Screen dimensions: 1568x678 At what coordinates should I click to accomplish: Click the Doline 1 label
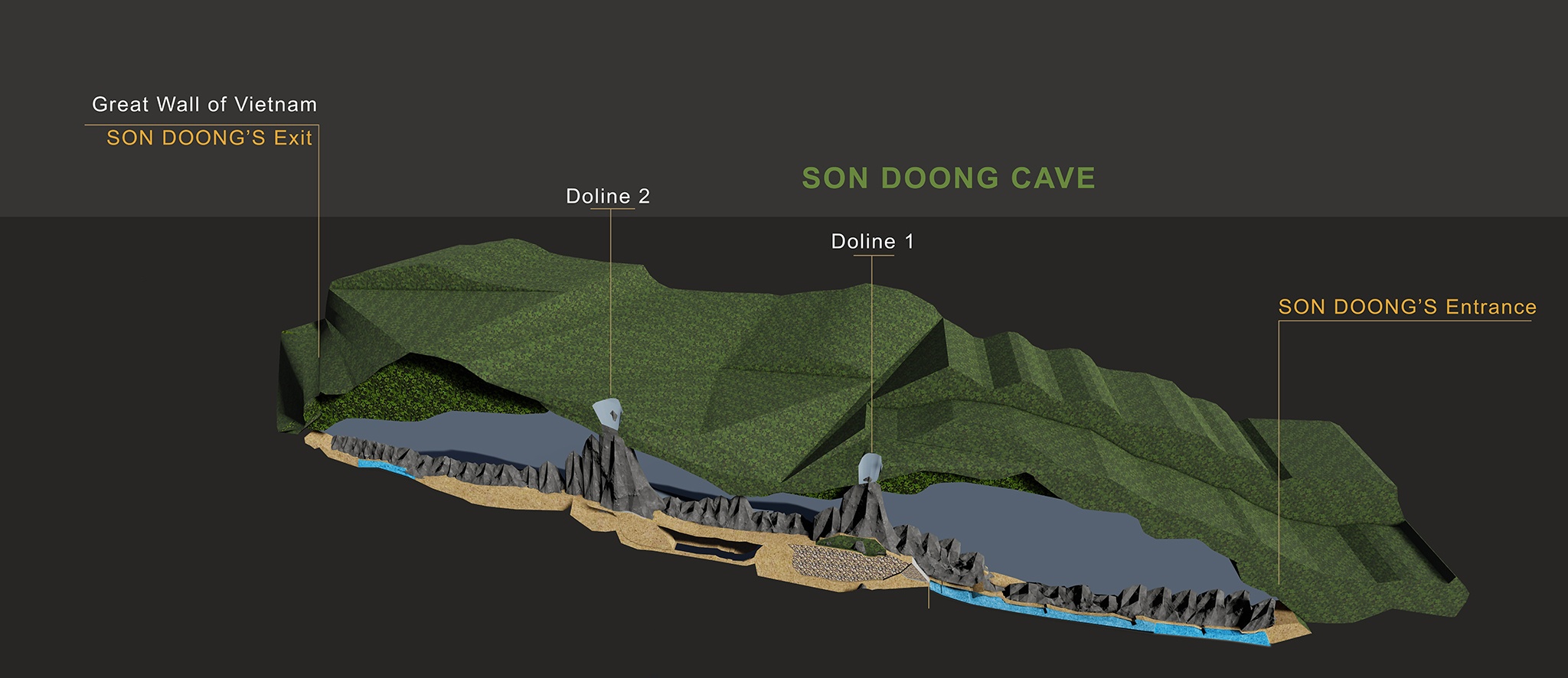pos(872,241)
